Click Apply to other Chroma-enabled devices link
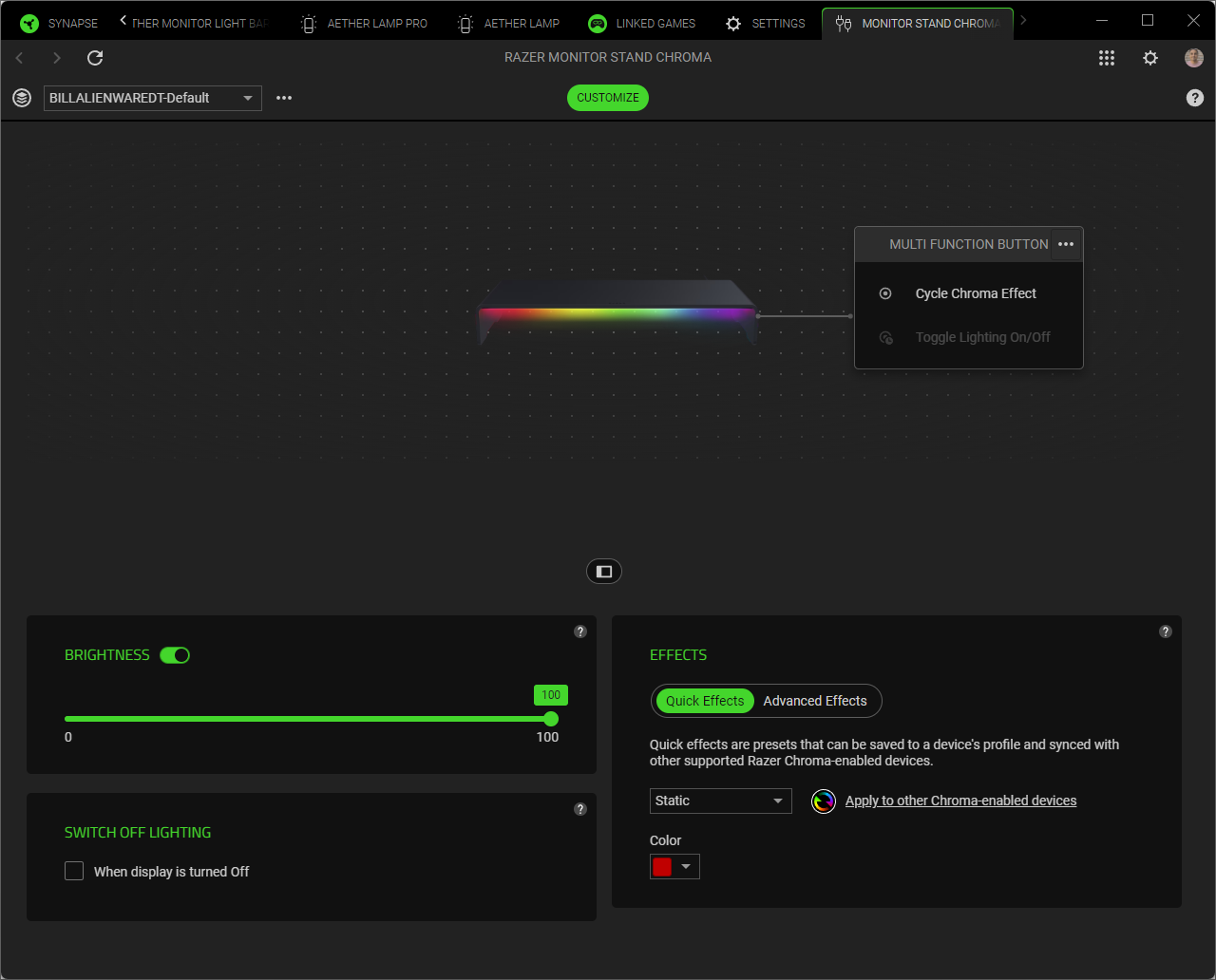The height and width of the screenshot is (980, 1216). [960, 801]
